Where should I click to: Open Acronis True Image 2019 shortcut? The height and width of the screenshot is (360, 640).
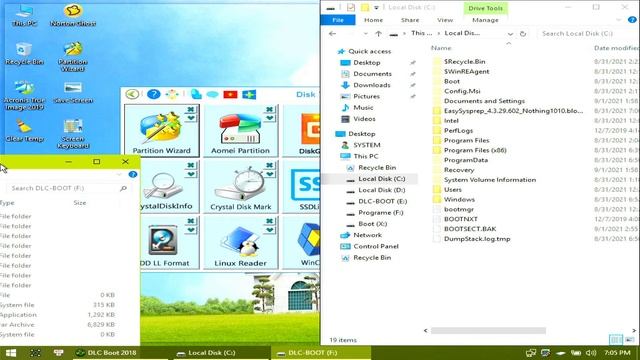click(x=24, y=95)
